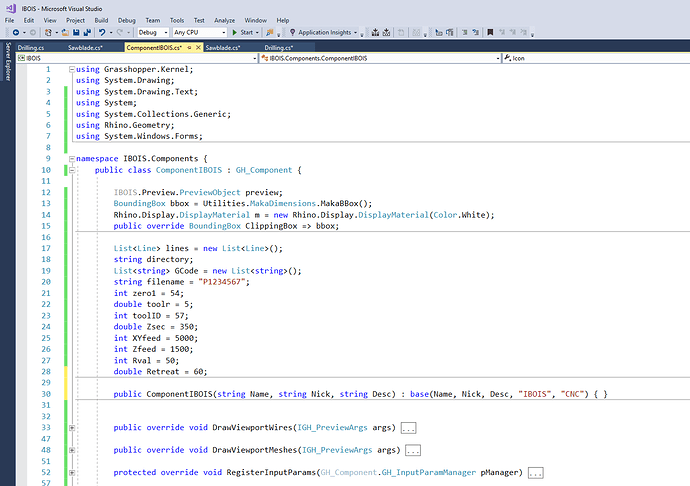Click the filename string "P1234567" in code
This screenshot has height=486, width=690.
pos(220,283)
